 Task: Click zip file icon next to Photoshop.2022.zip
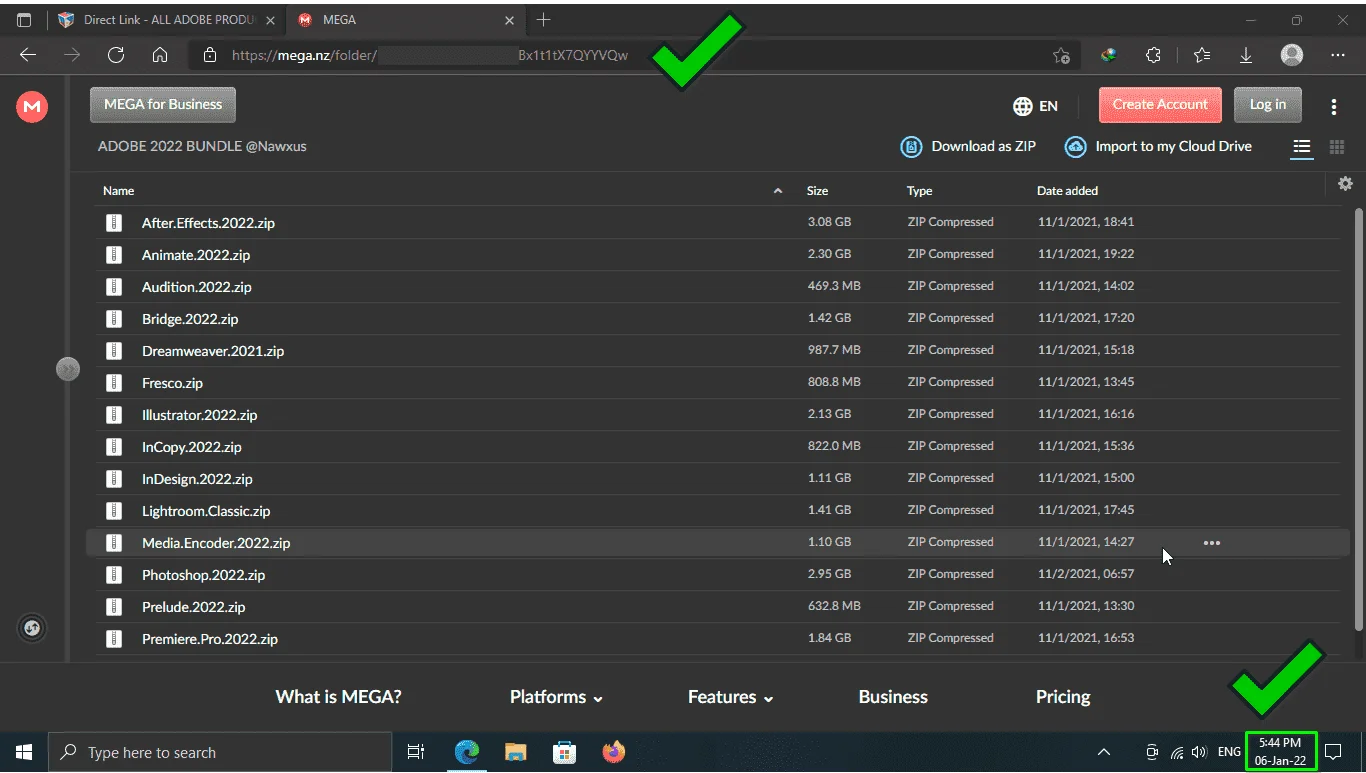pyautogui.click(x=115, y=574)
